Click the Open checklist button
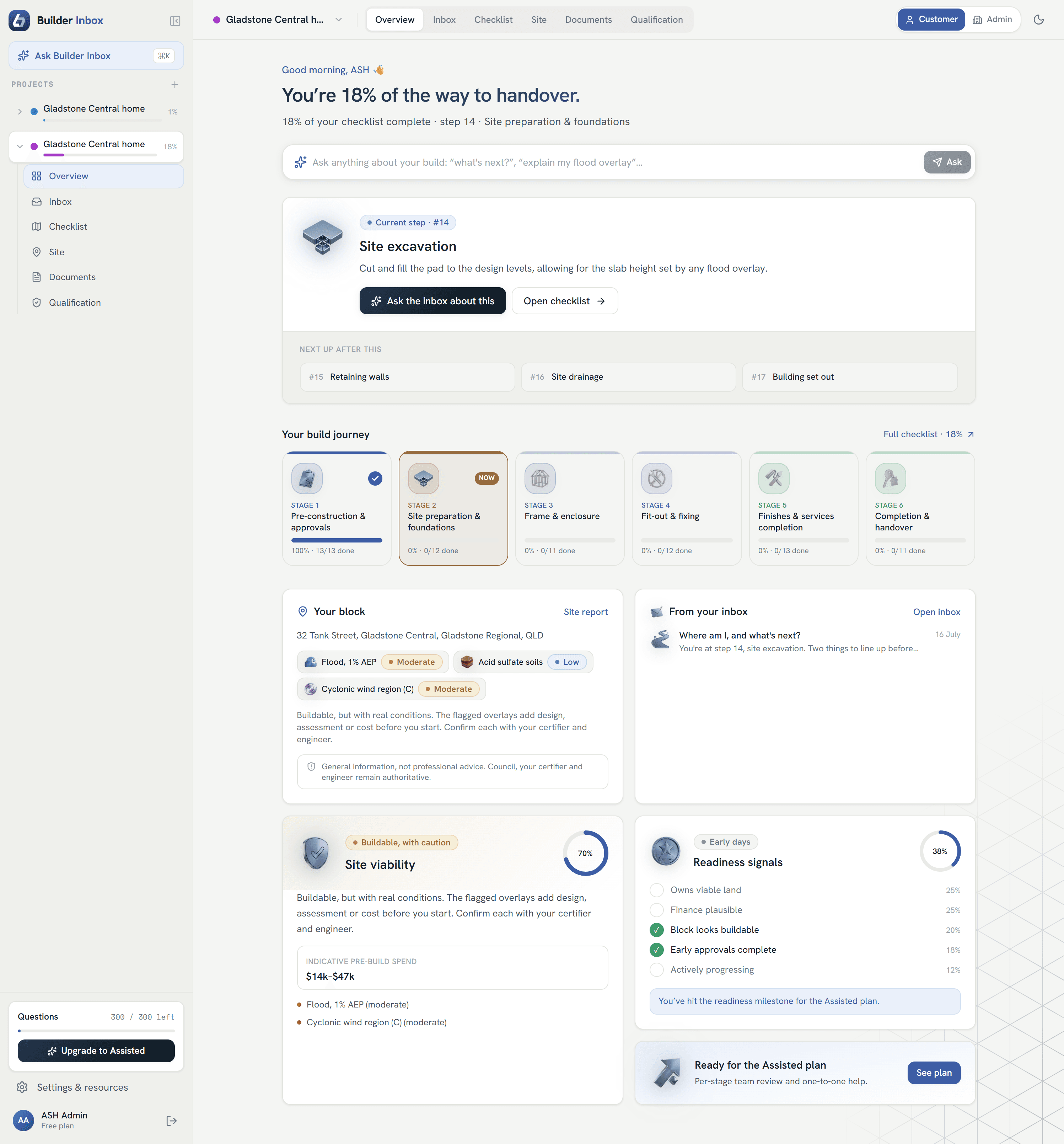Screen dimensions: 1064x1144 [x=565, y=301]
